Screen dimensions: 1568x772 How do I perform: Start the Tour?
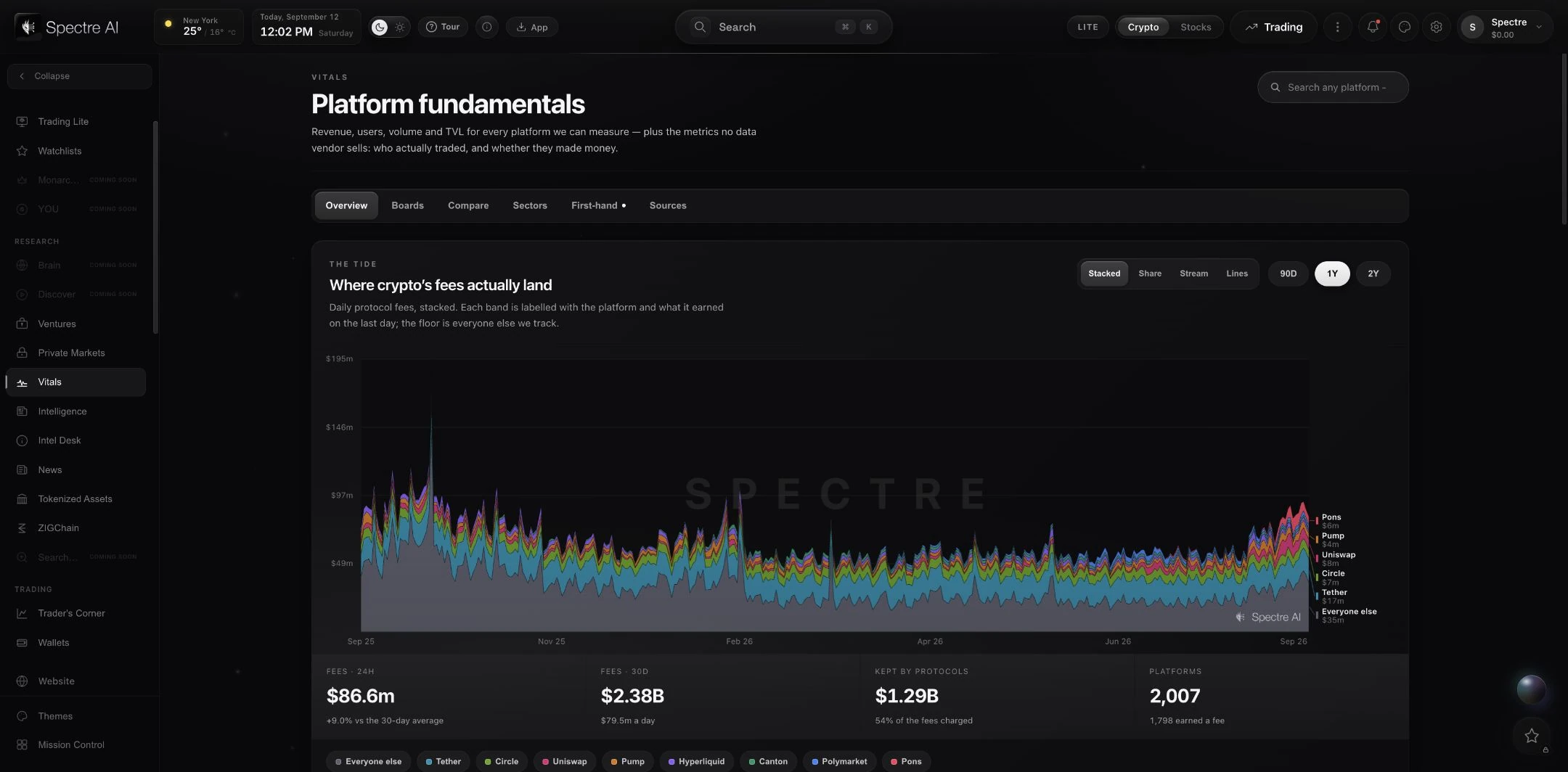click(x=443, y=28)
